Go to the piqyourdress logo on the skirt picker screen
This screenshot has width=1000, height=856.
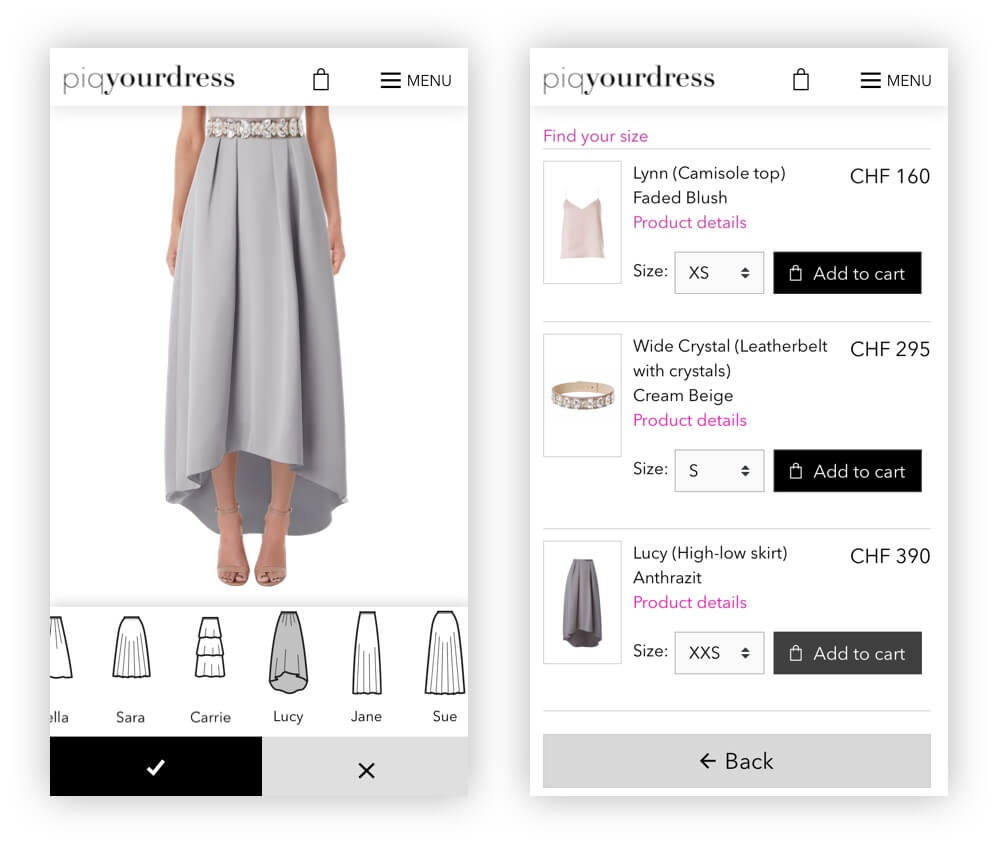149,79
